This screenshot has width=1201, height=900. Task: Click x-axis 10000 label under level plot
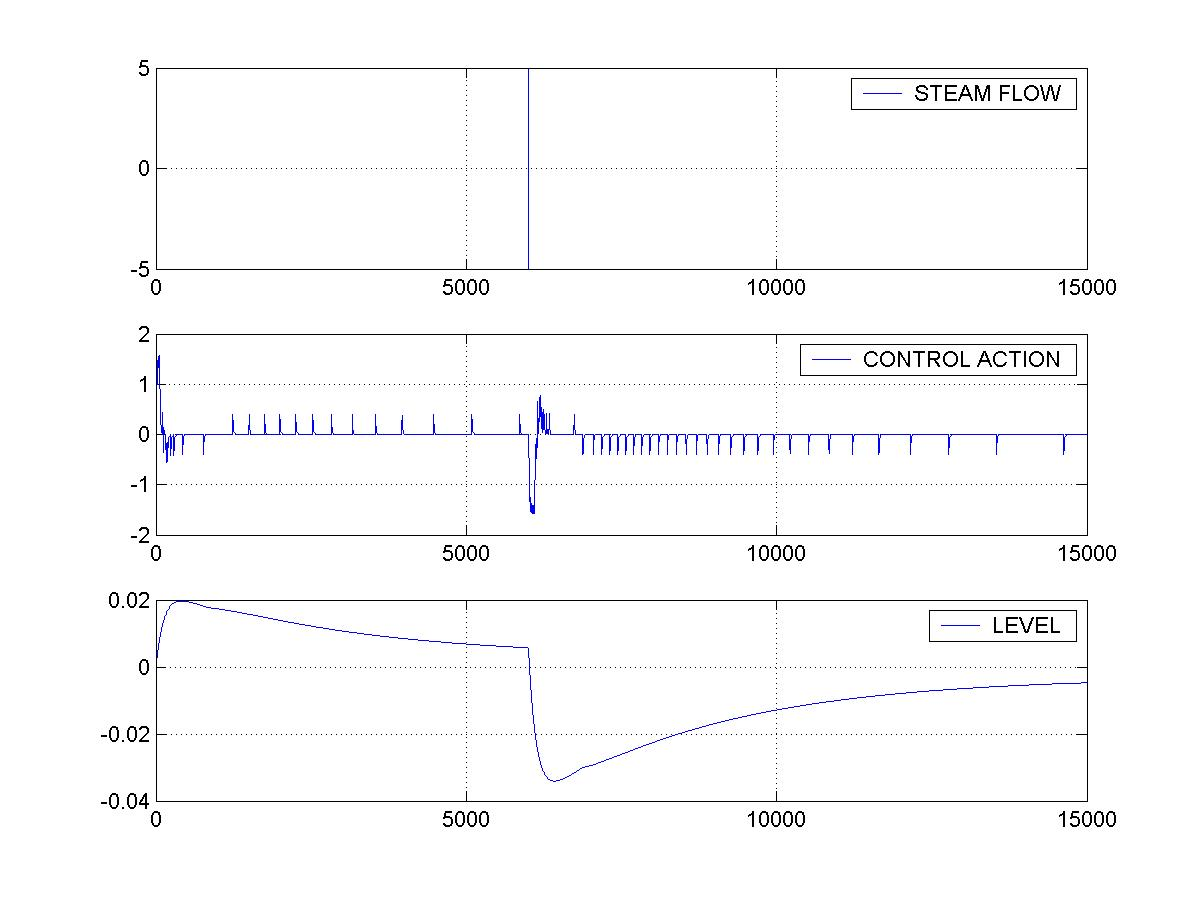click(x=777, y=819)
